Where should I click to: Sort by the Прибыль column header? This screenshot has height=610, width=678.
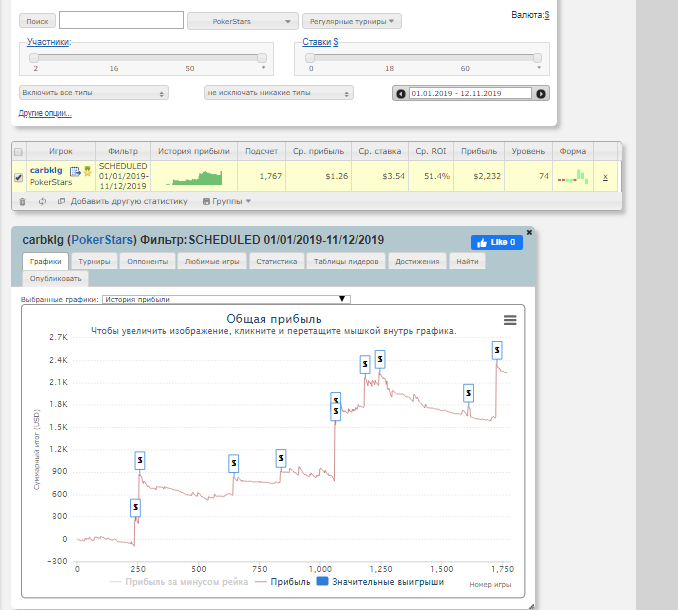(479, 151)
